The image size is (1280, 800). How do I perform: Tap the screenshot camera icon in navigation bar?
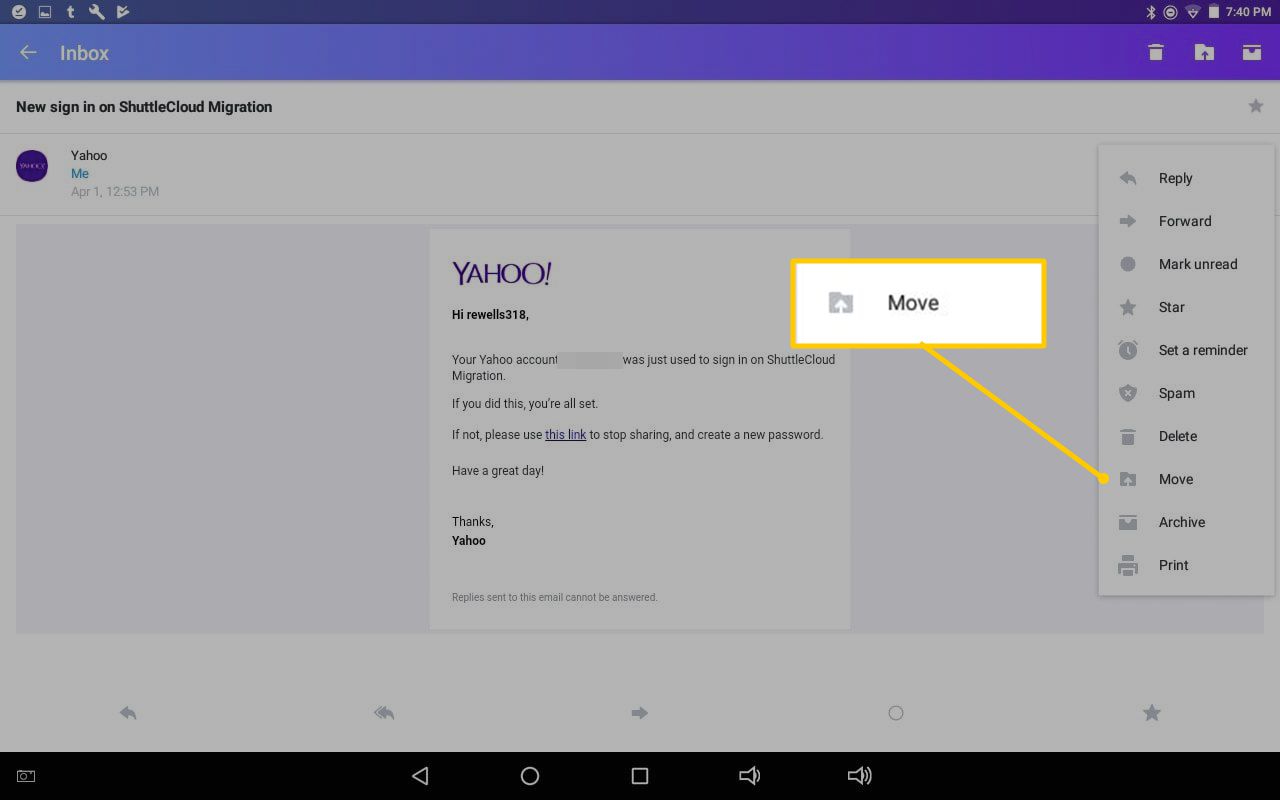tap(26, 776)
